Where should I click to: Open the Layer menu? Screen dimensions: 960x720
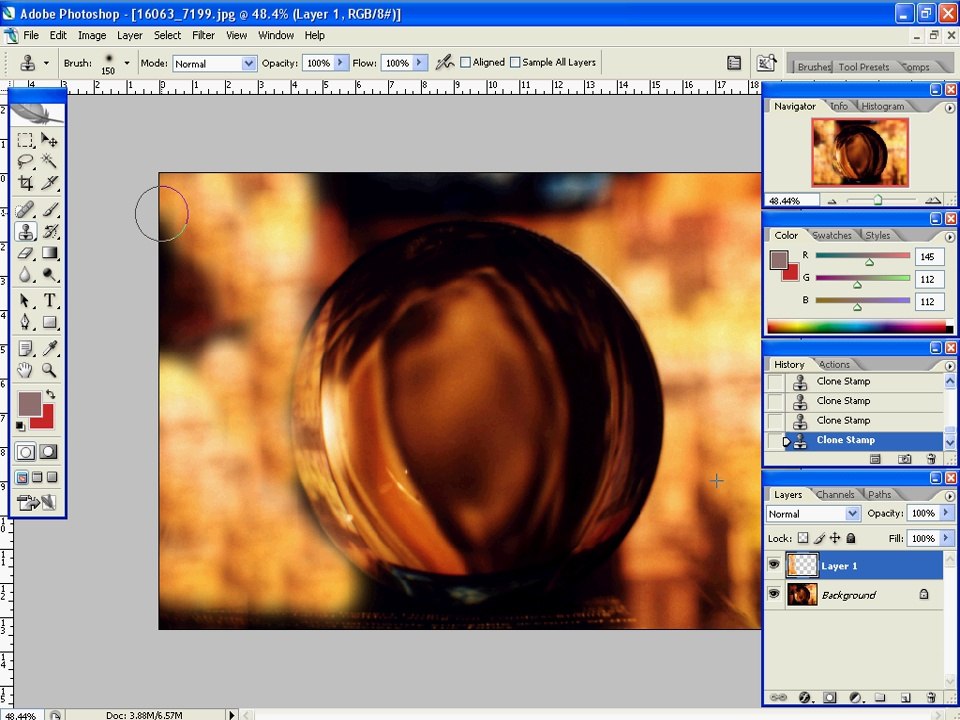pos(130,36)
